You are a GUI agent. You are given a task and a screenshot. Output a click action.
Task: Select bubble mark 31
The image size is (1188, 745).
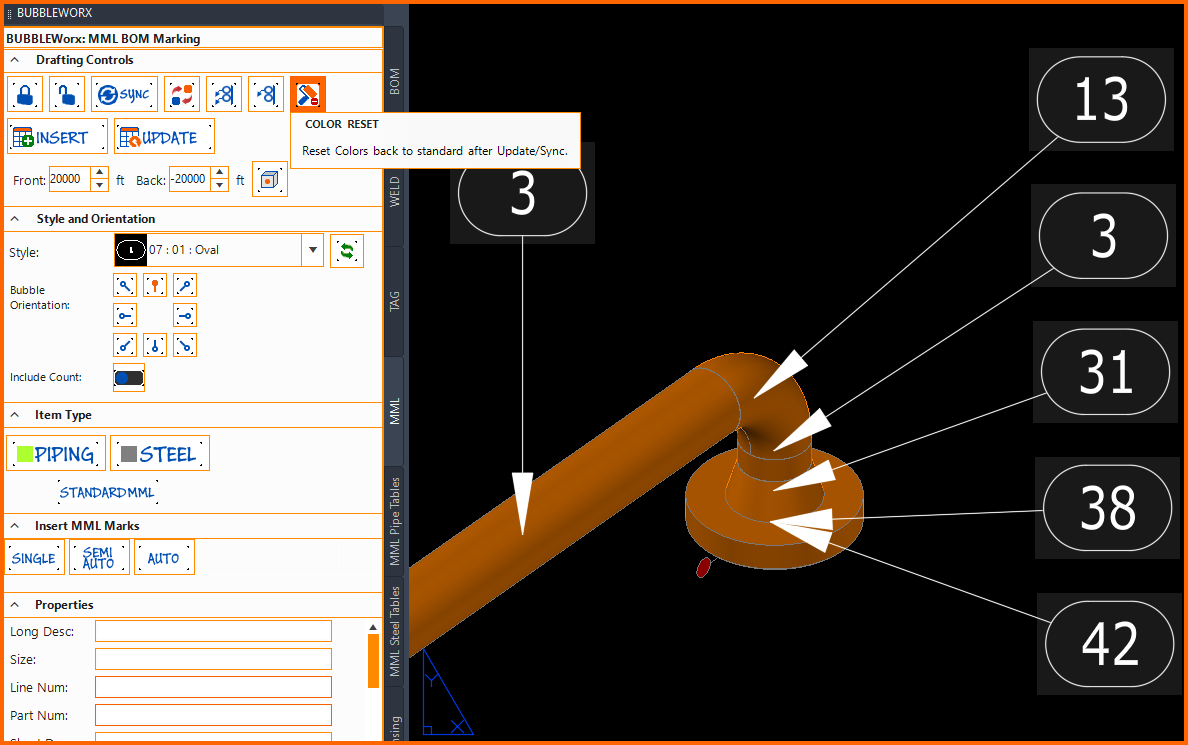click(1105, 371)
